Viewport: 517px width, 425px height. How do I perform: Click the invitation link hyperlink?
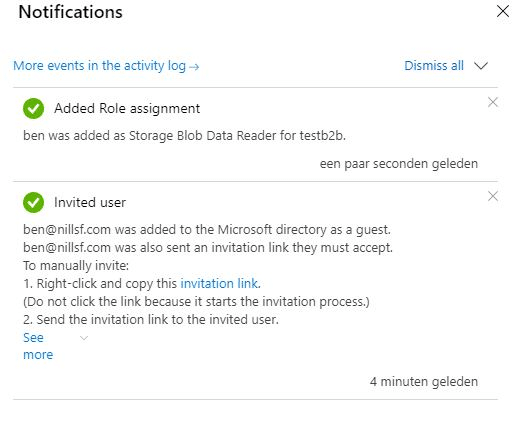[220, 284]
